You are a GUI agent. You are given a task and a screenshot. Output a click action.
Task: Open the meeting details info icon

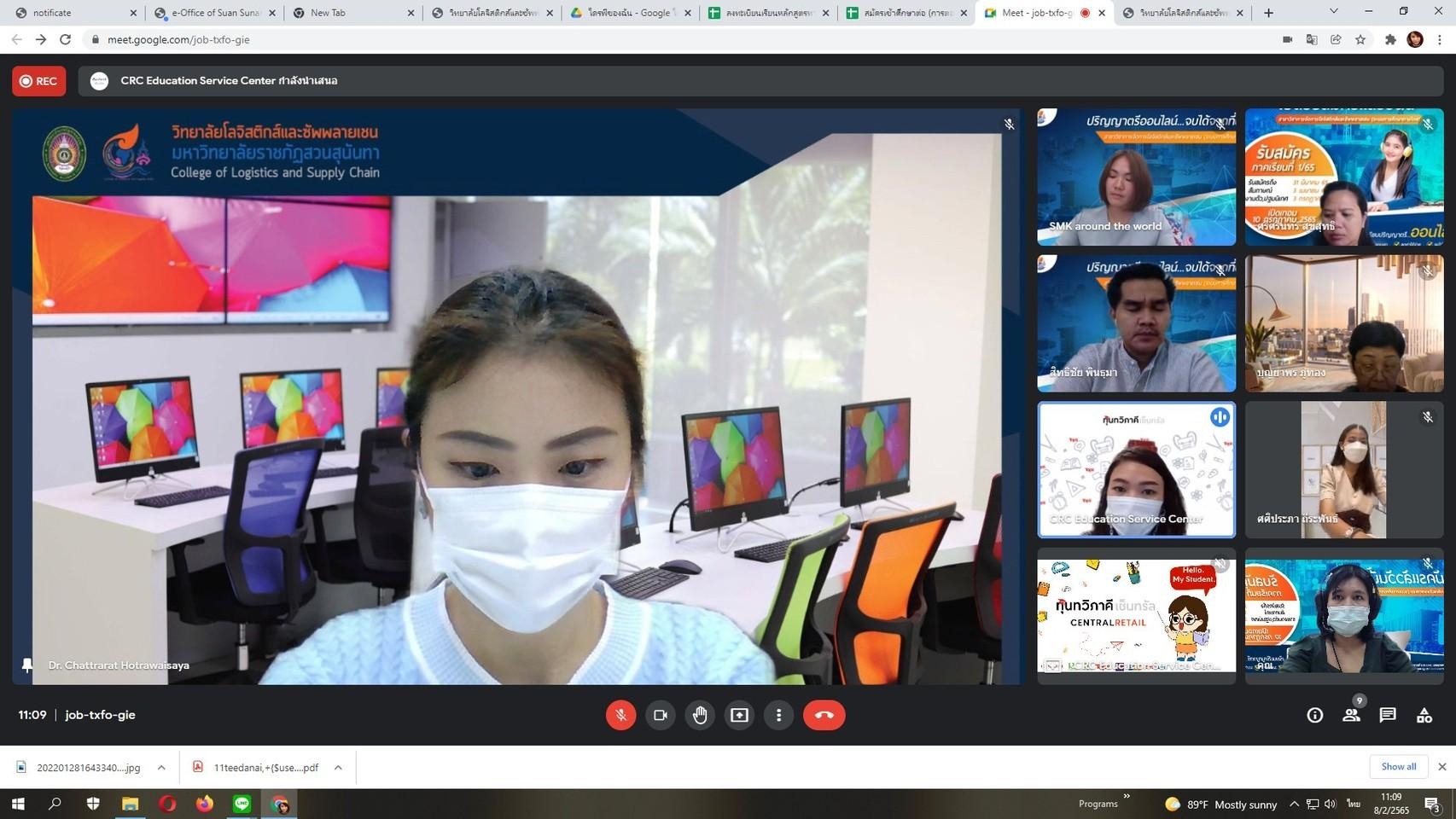click(1314, 715)
